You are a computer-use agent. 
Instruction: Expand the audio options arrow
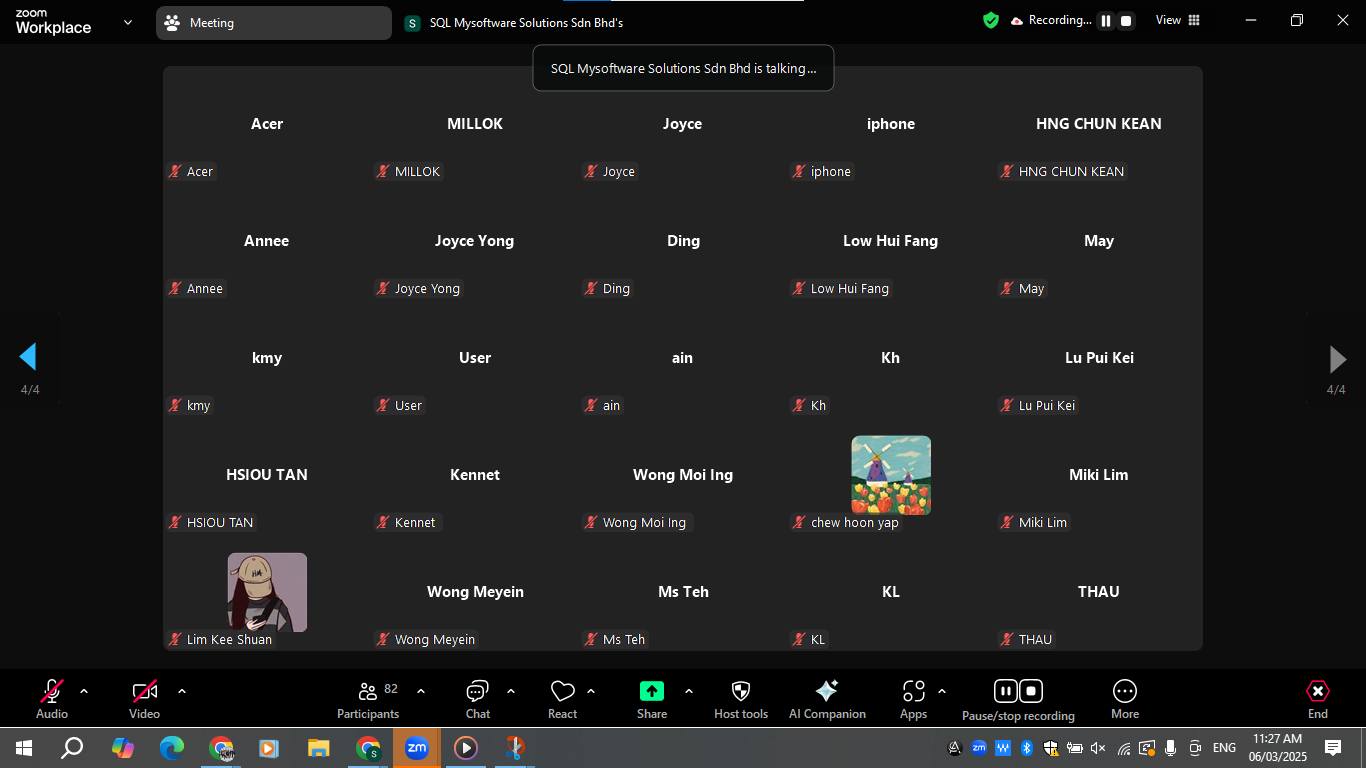(x=84, y=691)
